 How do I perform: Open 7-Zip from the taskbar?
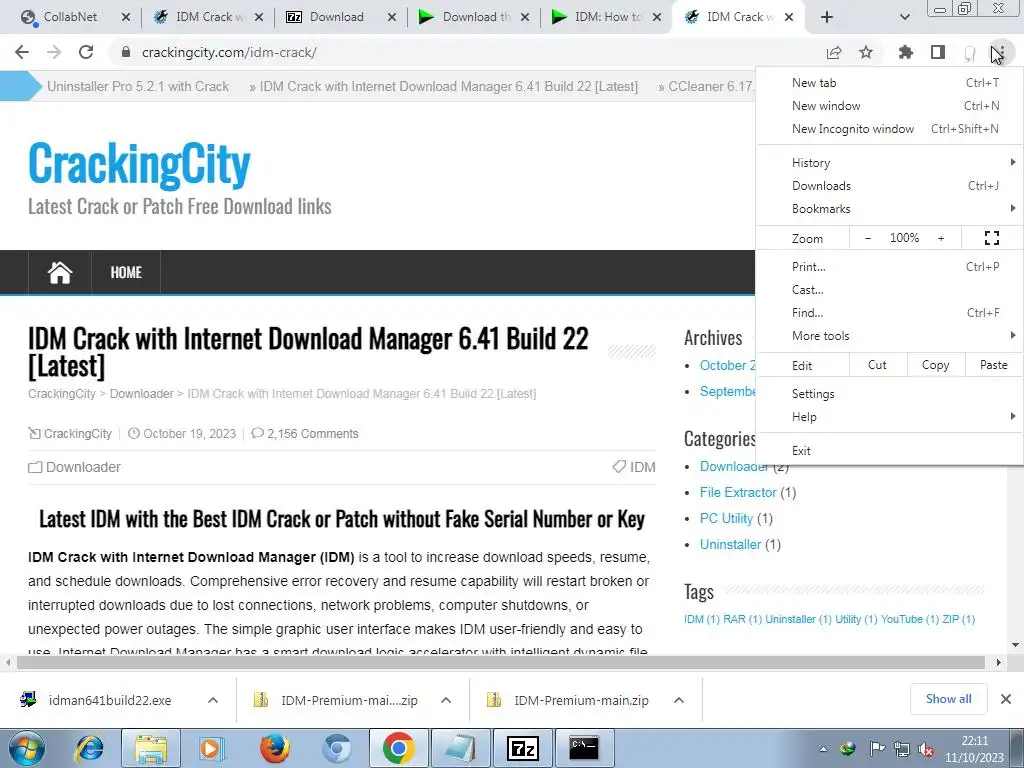coord(522,748)
